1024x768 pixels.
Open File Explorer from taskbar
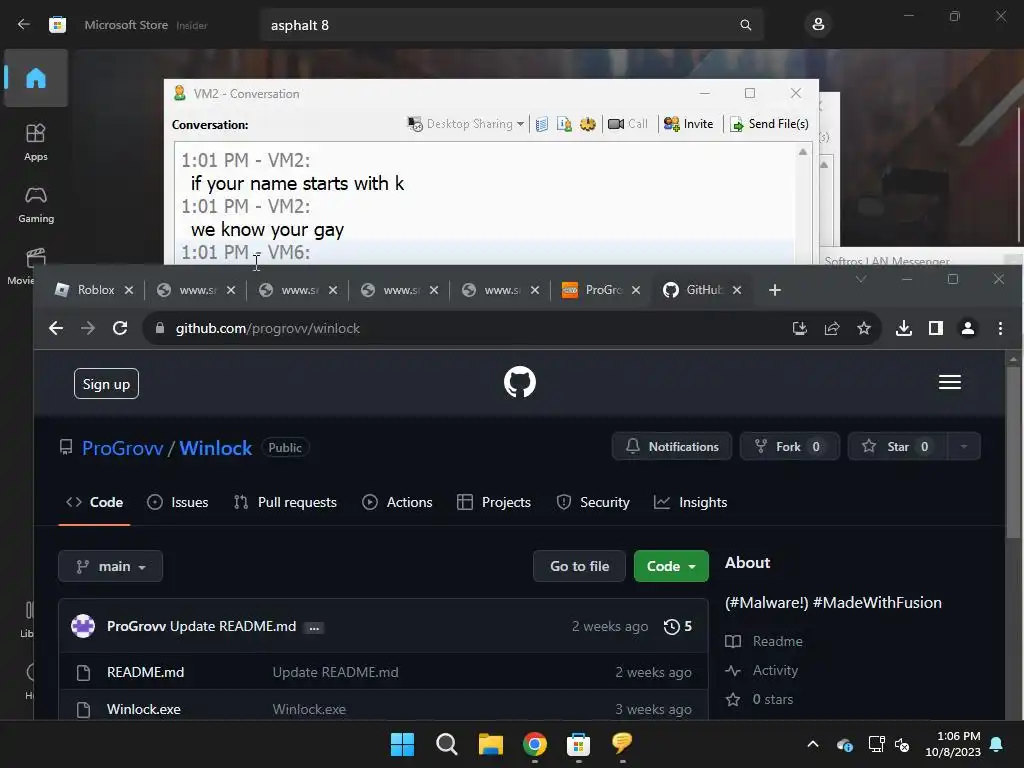pos(490,744)
